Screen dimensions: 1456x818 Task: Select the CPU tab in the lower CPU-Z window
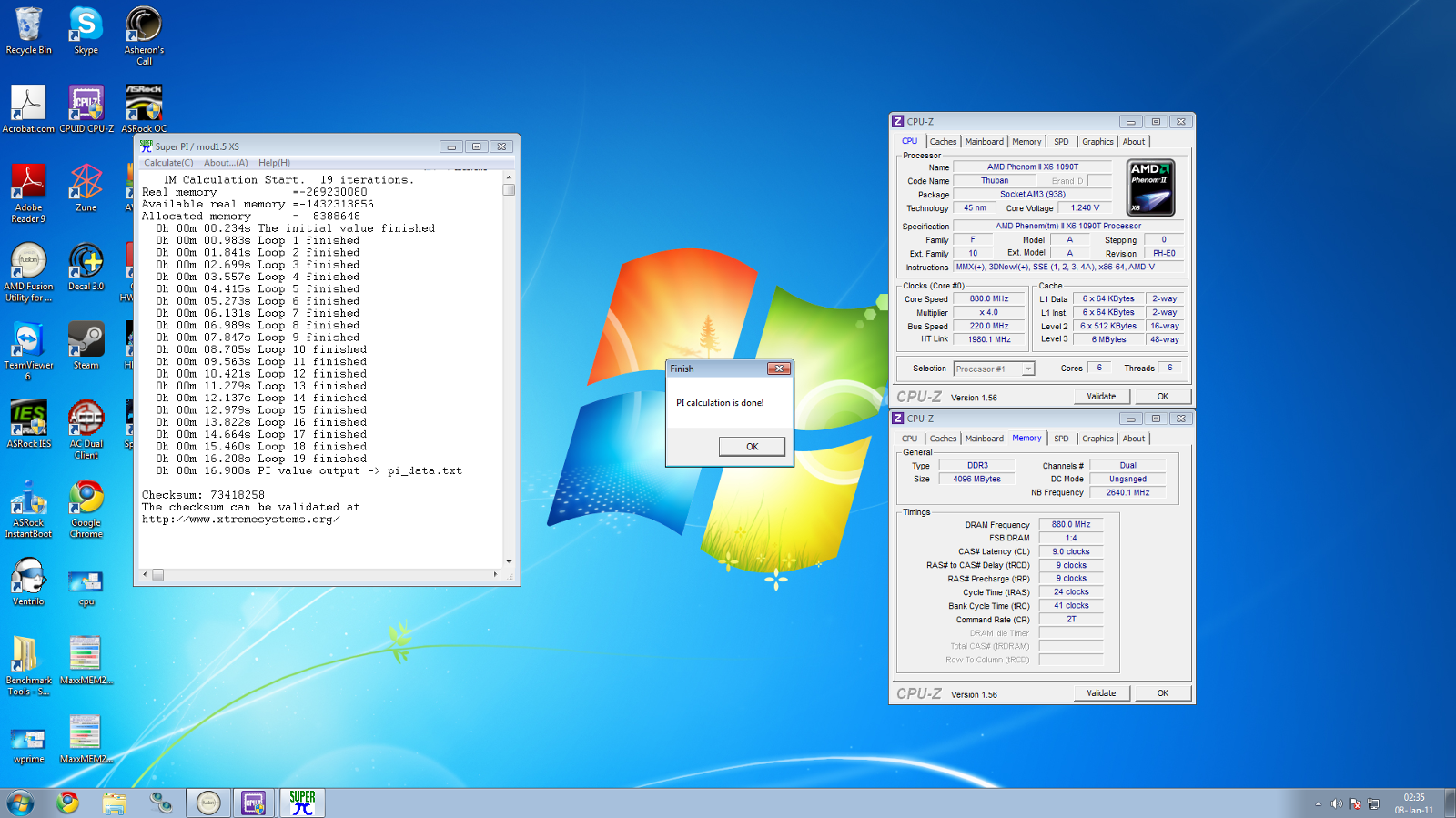point(909,439)
